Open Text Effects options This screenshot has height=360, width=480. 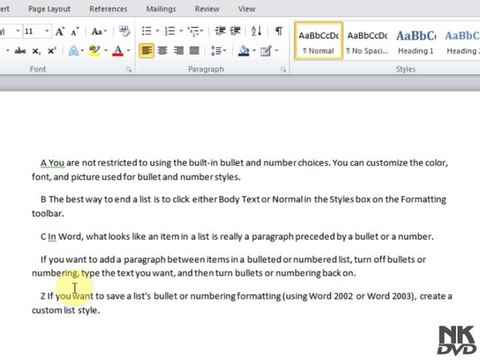point(76,51)
